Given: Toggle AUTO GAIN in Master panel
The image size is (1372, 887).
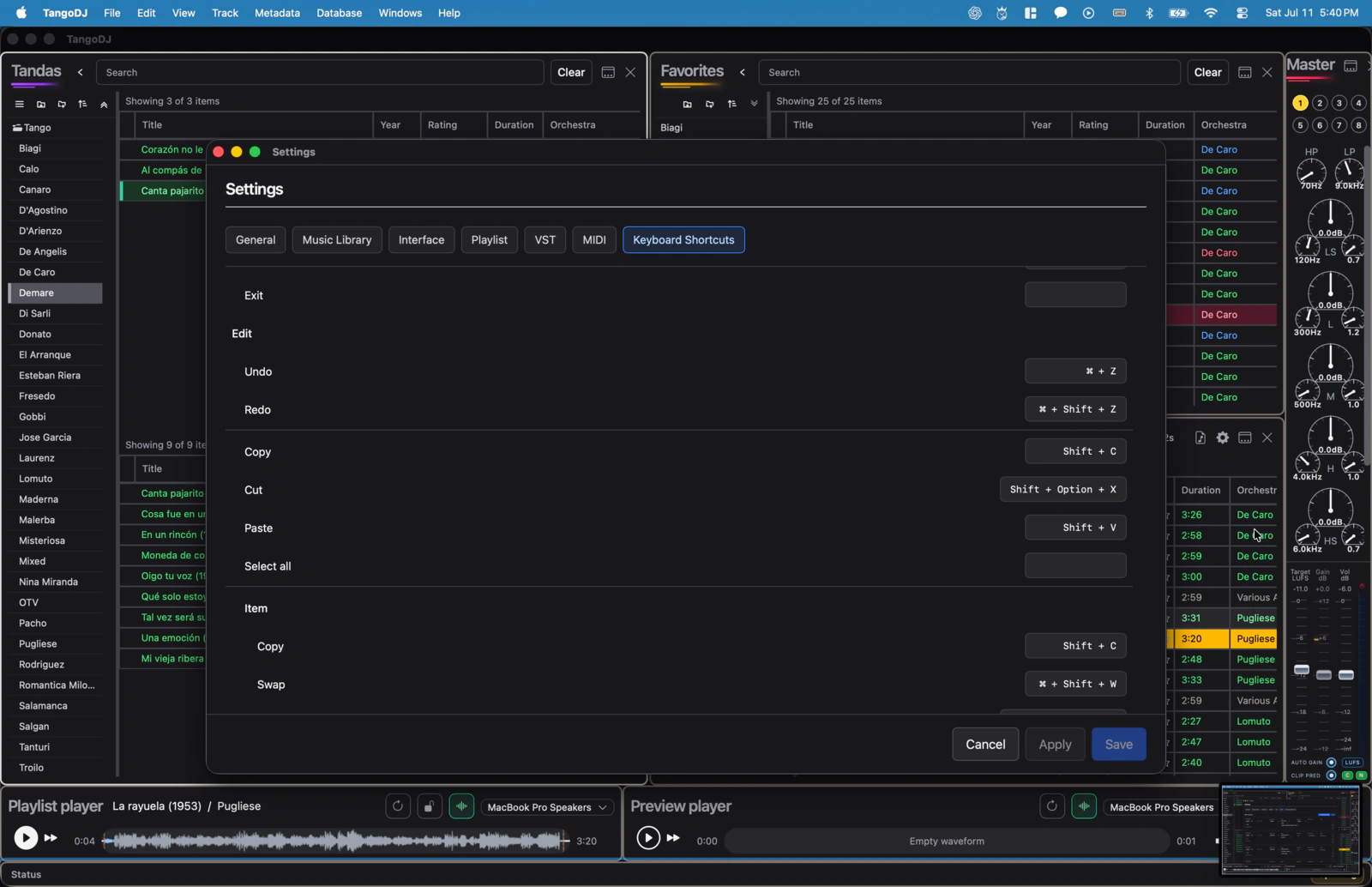Looking at the screenshot, I should pos(1331,762).
